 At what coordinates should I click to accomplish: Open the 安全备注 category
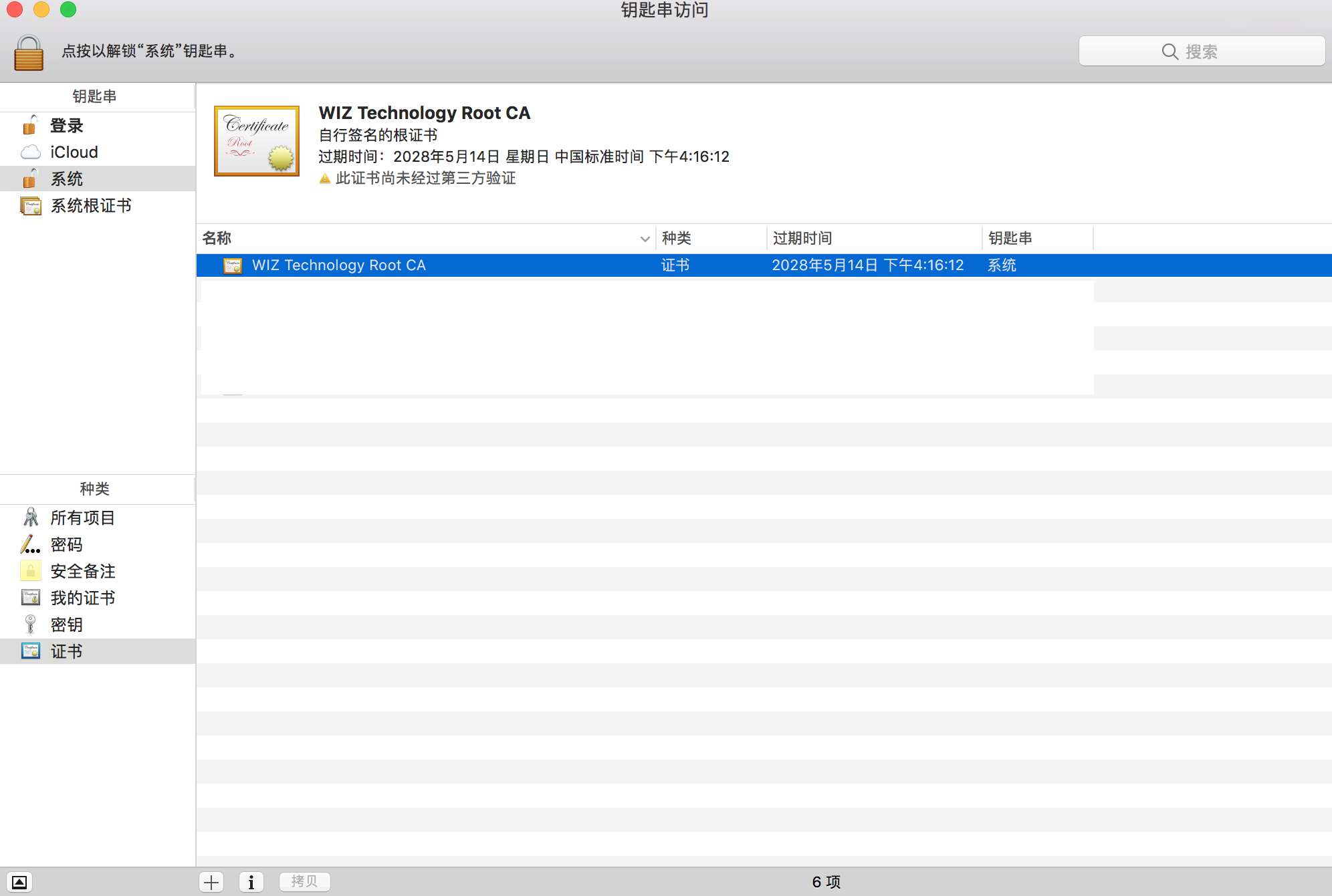(82, 572)
